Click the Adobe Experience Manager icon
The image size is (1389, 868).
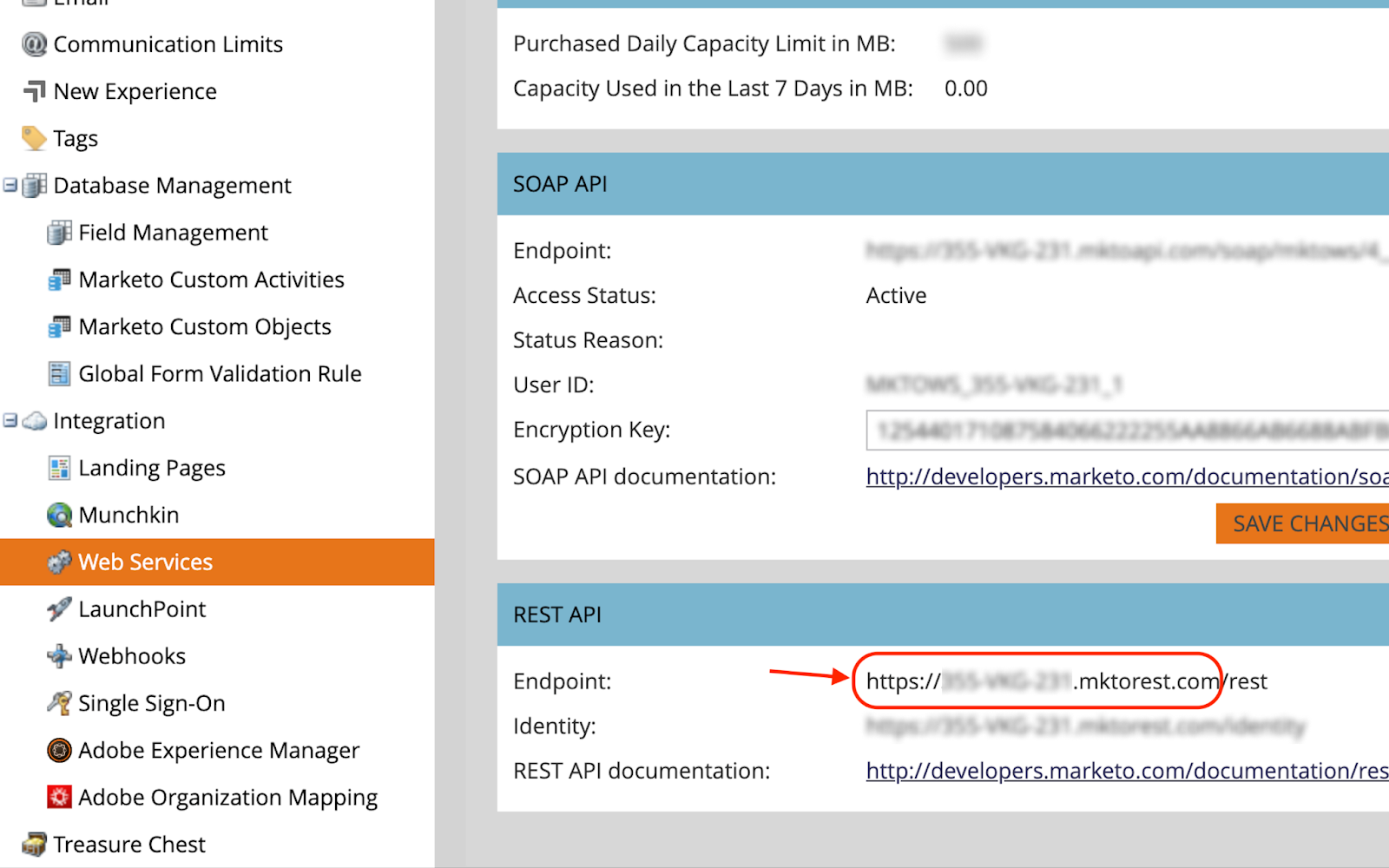tap(59, 750)
